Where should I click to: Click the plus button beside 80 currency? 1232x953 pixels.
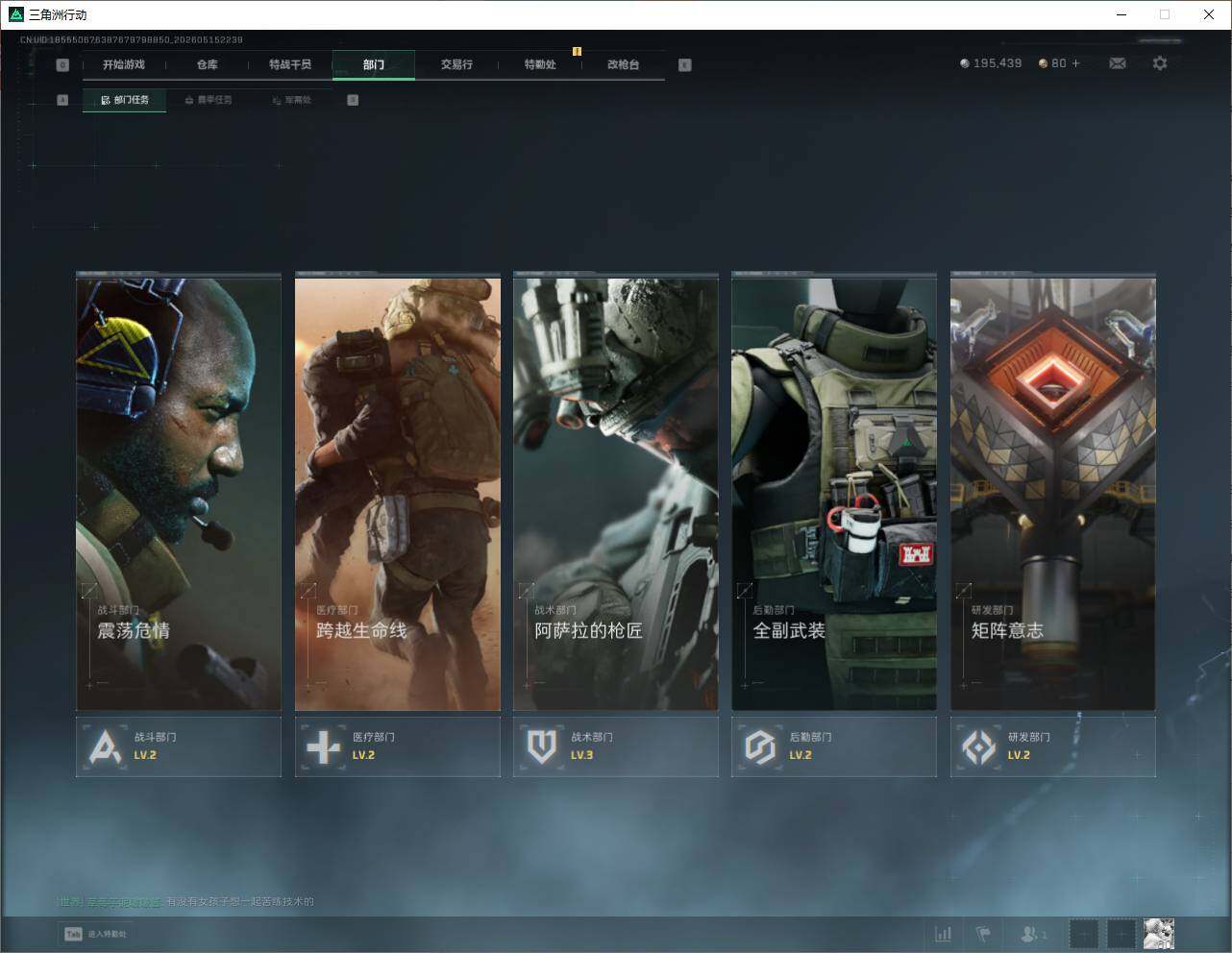coord(1075,63)
